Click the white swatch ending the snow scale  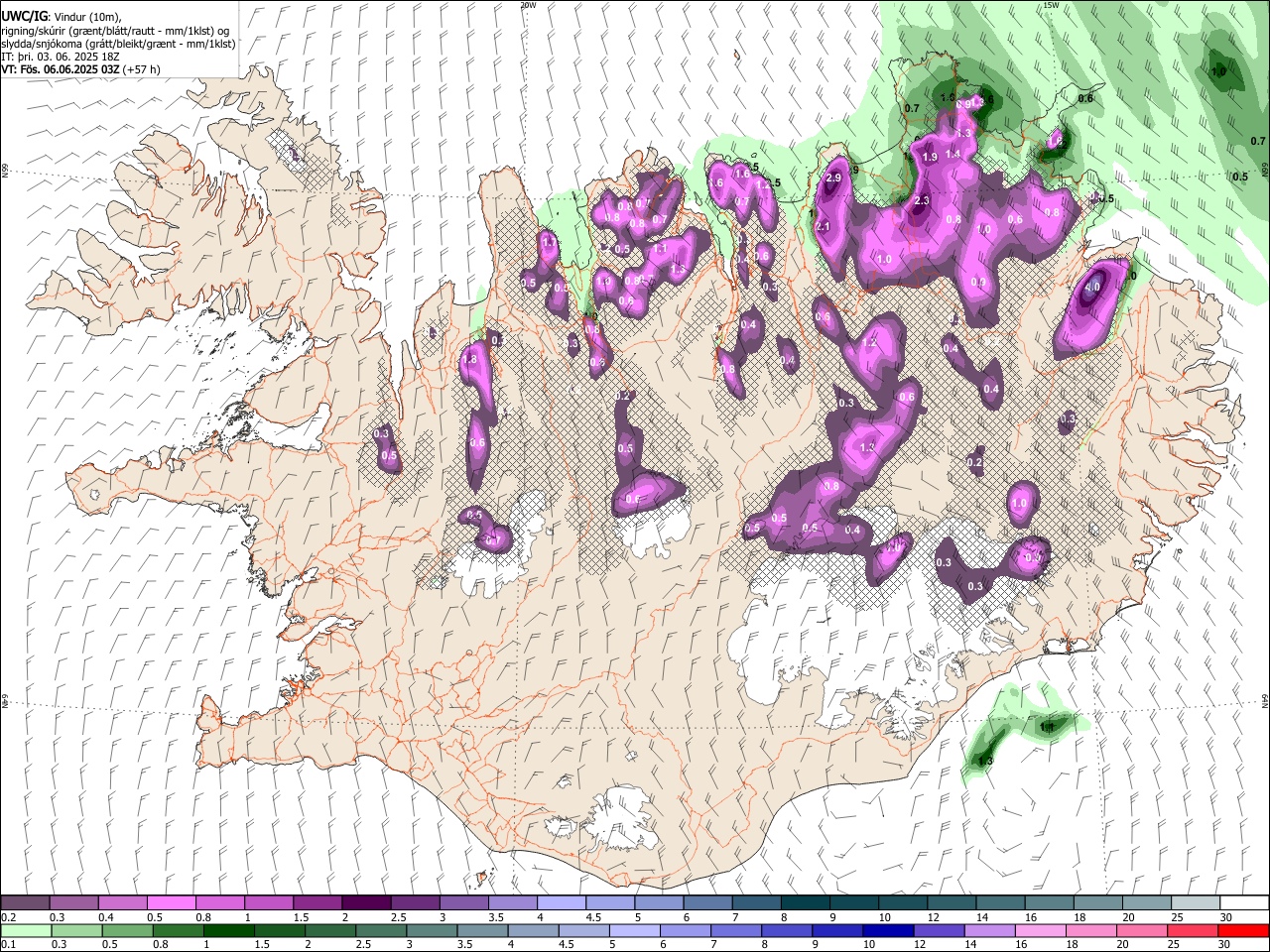(1244, 902)
